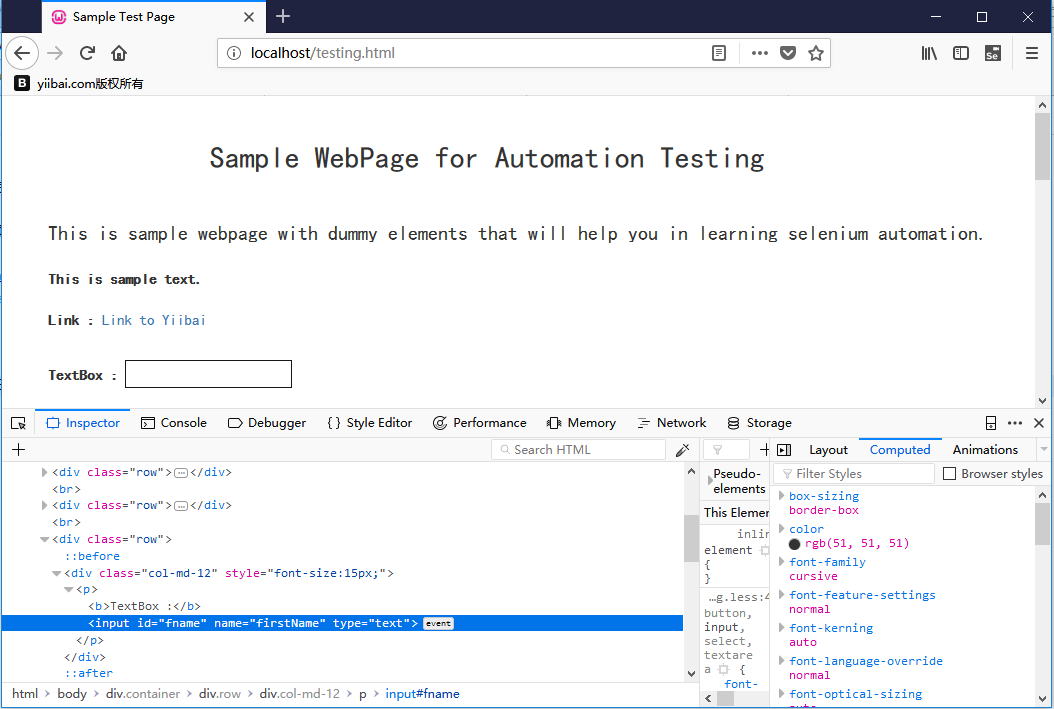Switch to the Layout sidebar tab
This screenshot has height=709, width=1054.
[828, 450]
